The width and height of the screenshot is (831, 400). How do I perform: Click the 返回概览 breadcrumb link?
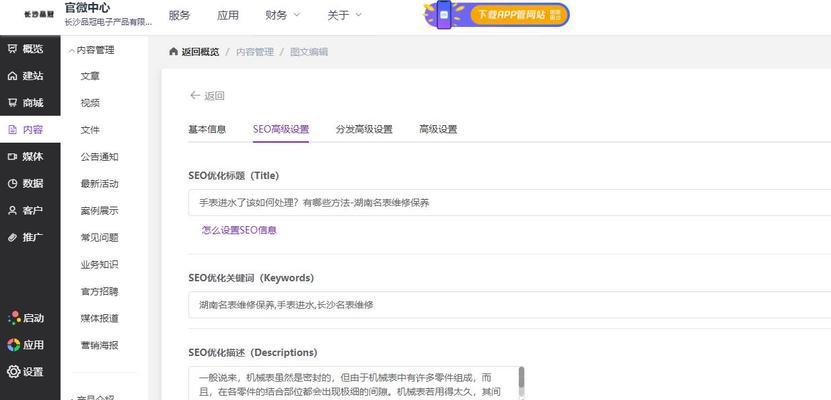pyautogui.click(x=200, y=52)
